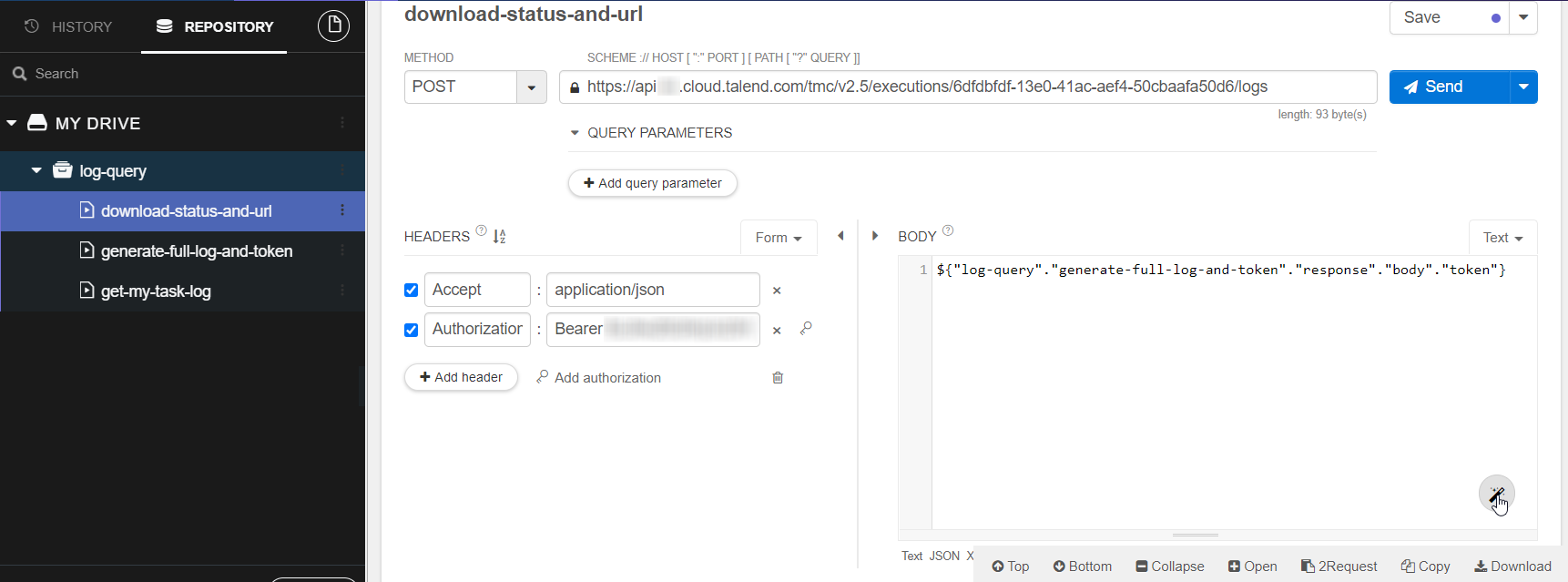This screenshot has width=1568, height=582.
Task: Edit the application/json header value
Action: [653, 290]
